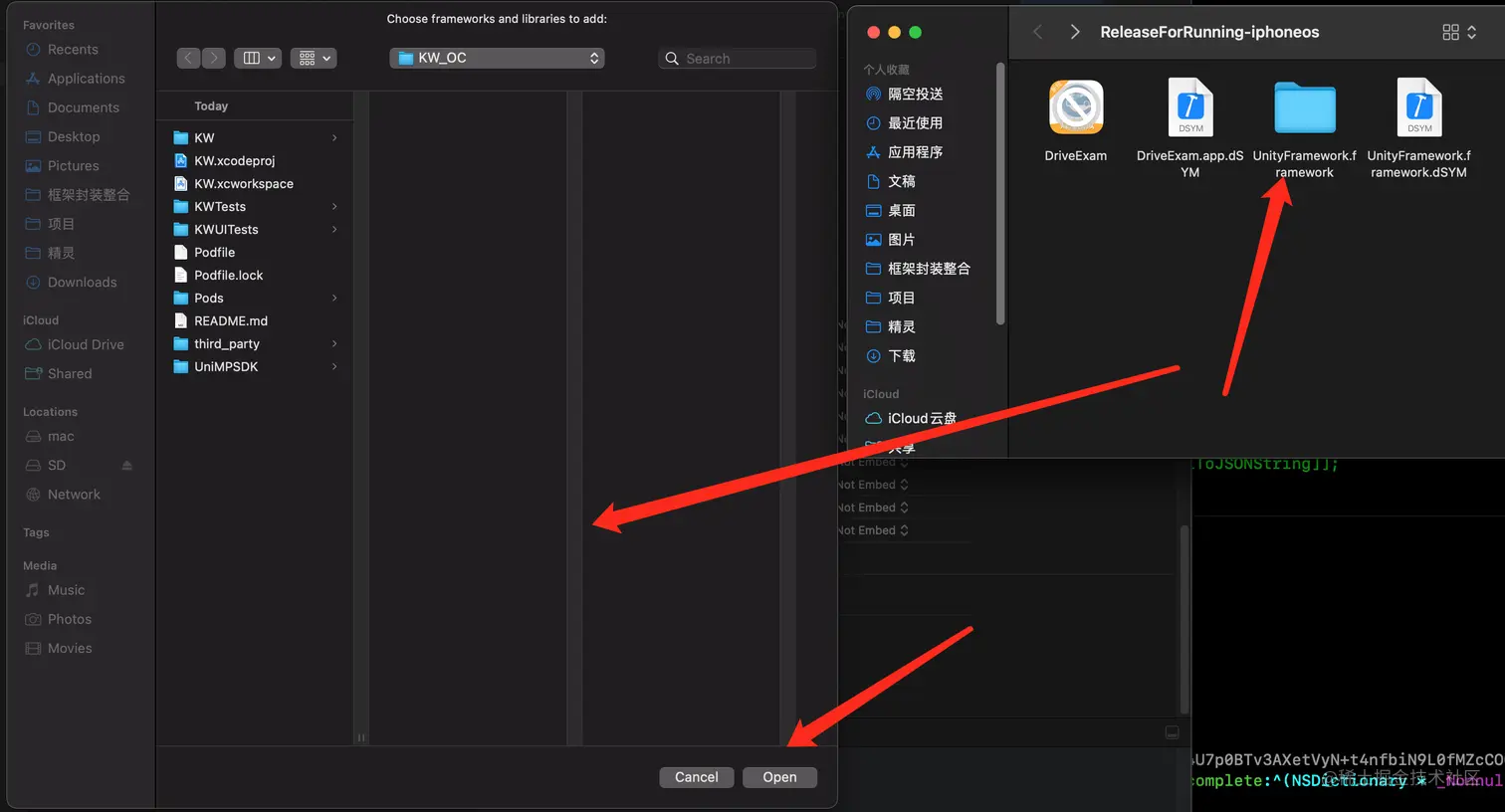Screen dimensions: 1505x812
Task: Select the KW folder icon in file list
Action: coord(181,138)
